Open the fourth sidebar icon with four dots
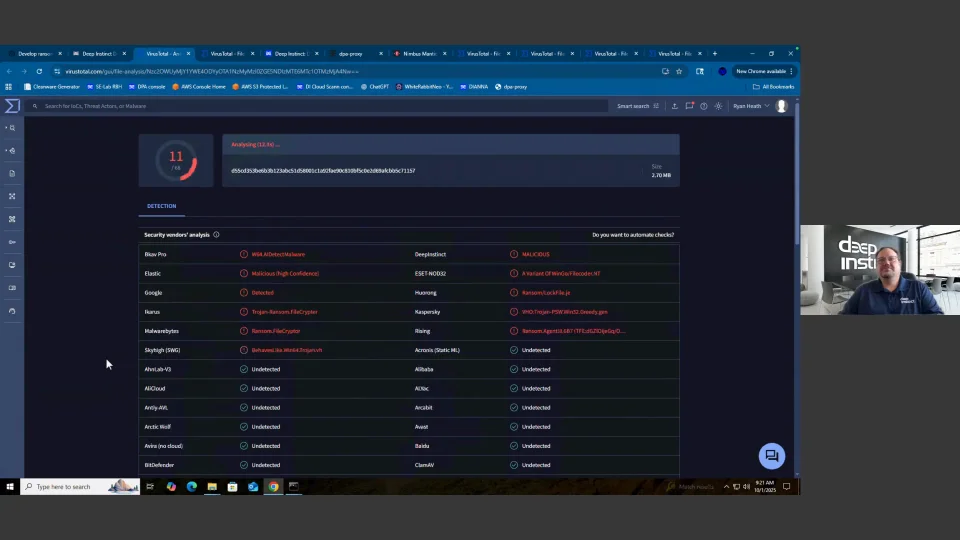This screenshot has height=540, width=960. click(12, 197)
